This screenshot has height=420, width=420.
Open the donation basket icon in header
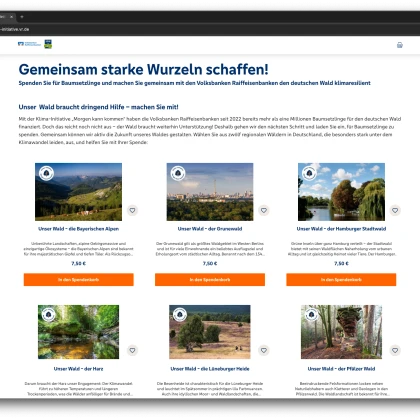[400, 45]
